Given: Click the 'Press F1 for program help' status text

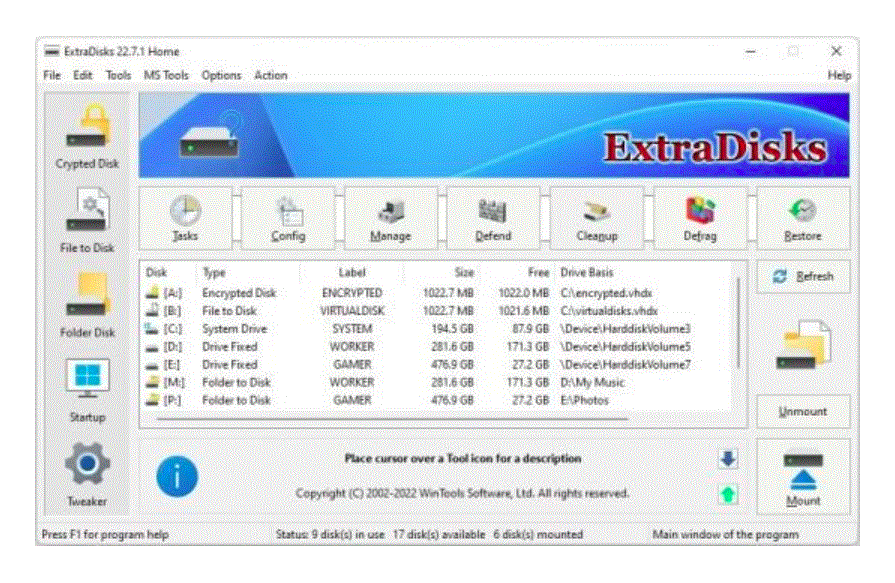Looking at the screenshot, I should 105,534.
